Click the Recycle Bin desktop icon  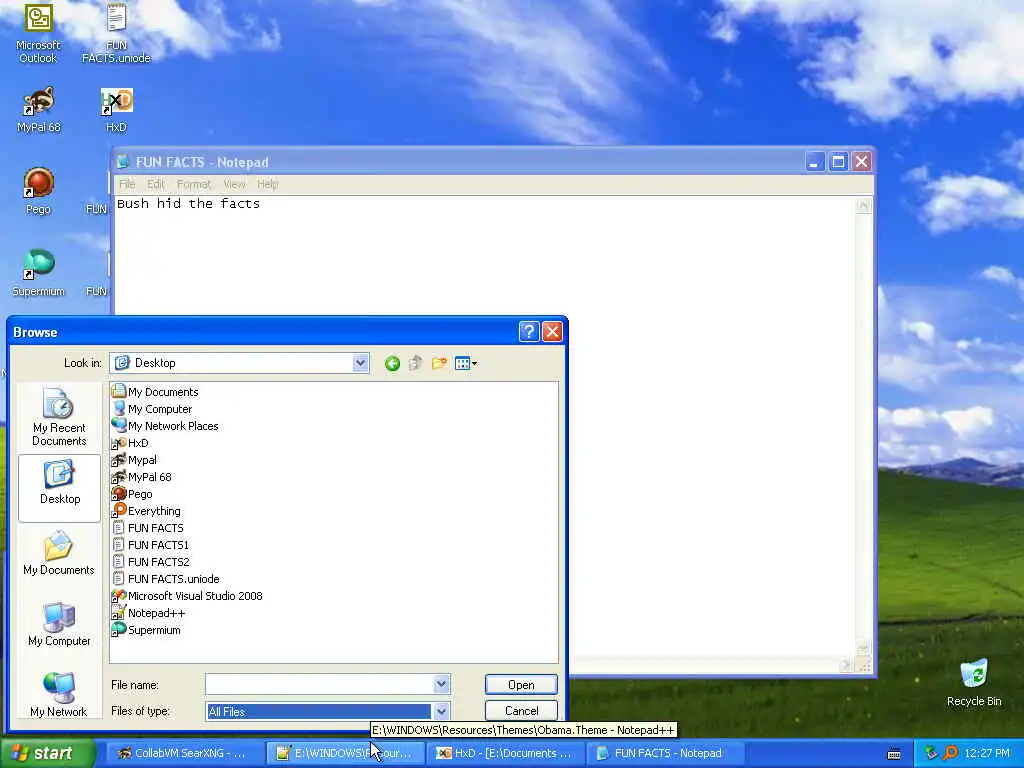pos(974,683)
